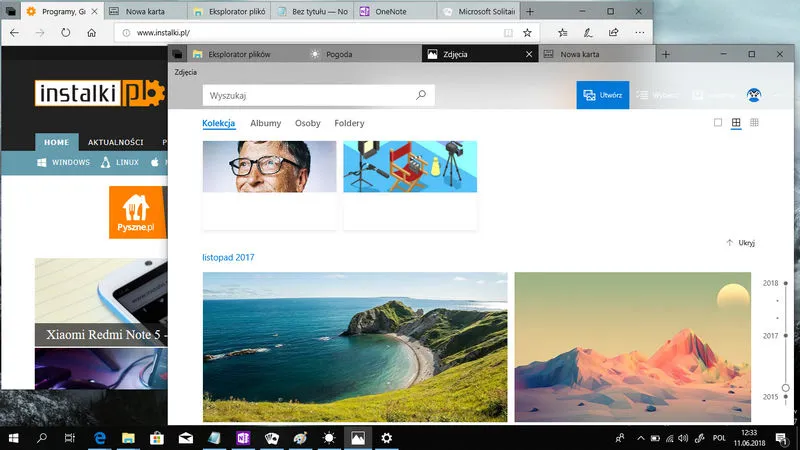
Task: Add a new tab in Photos window
Action: [666, 54]
